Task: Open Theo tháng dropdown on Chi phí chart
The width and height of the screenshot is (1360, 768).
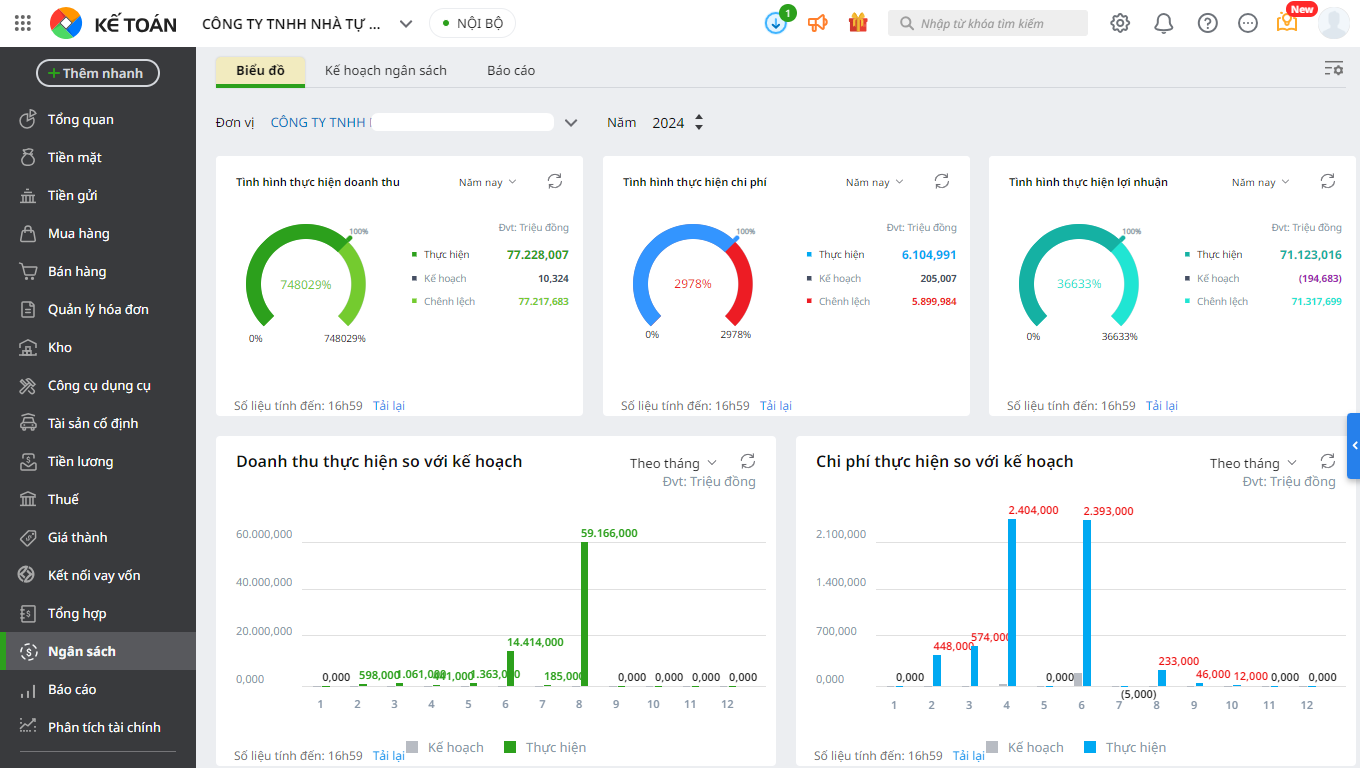Action: tap(1254, 463)
